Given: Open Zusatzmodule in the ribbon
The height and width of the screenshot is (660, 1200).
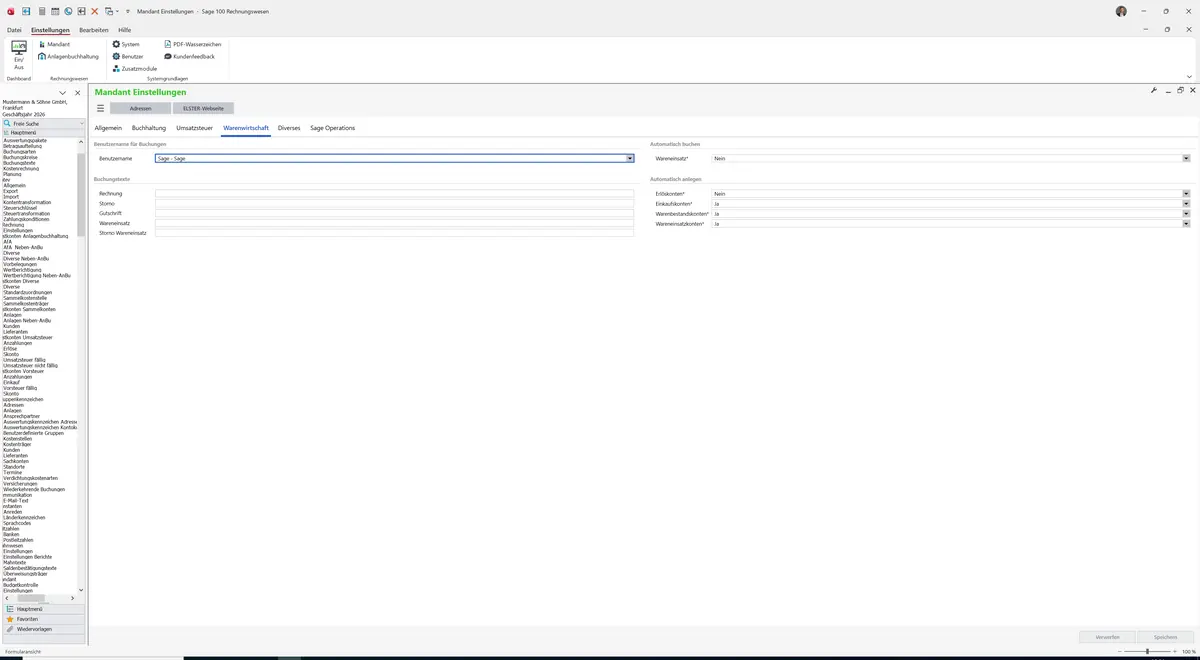Looking at the screenshot, I should [134, 68].
